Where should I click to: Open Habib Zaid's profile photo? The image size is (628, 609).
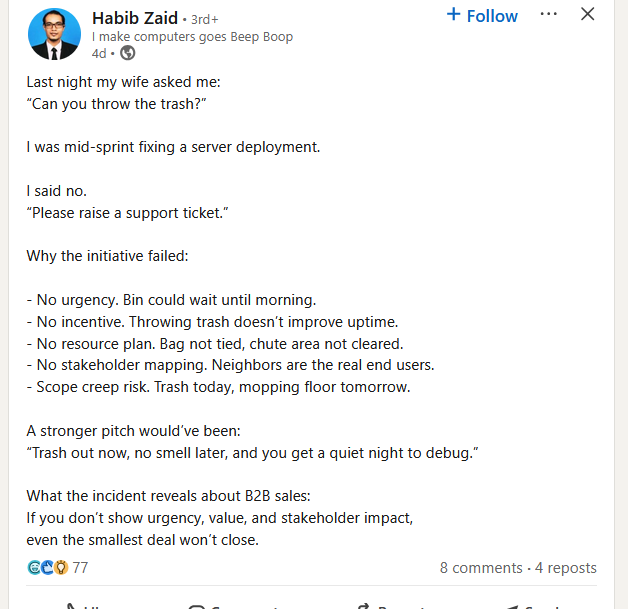pyautogui.click(x=54, y=35)
